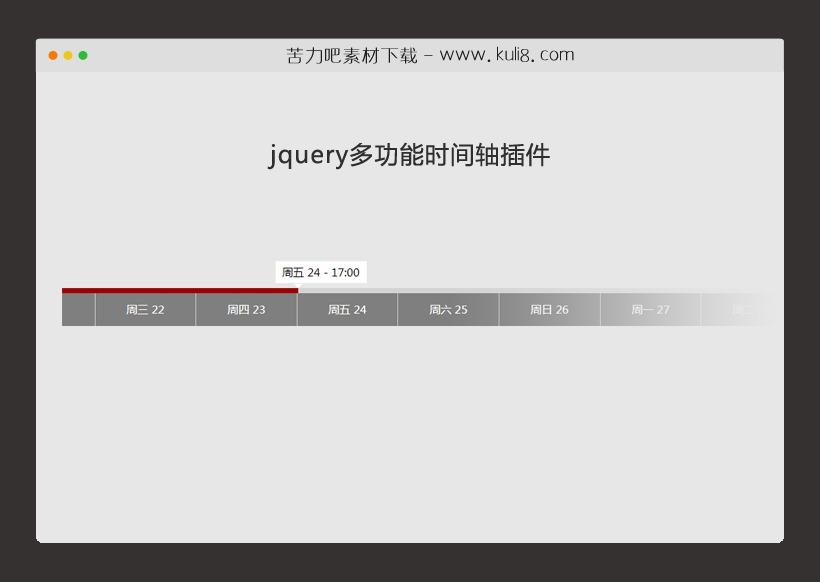
Task: Open the jquery多功能时间轴插件 heading link
Action: tap(410, 155)
